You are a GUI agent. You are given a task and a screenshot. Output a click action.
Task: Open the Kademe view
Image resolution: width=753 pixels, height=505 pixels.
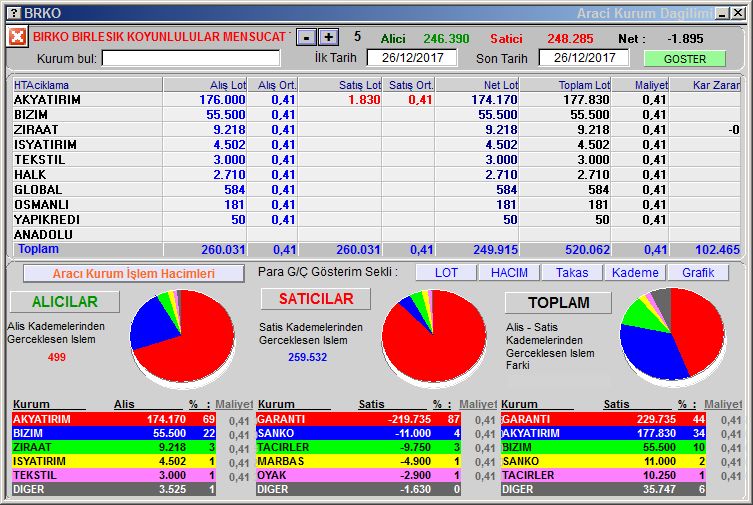coord(635,273)
